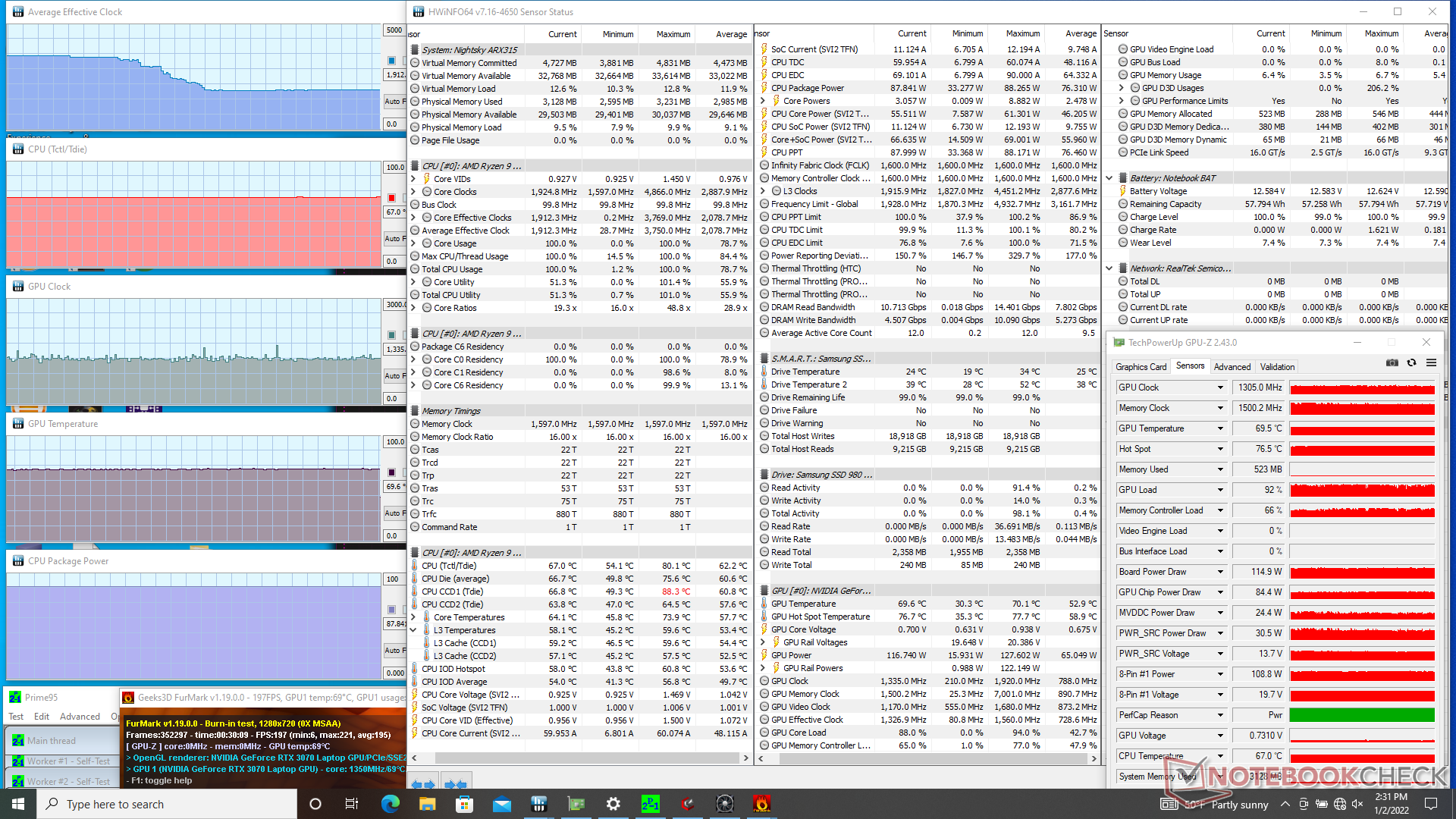Click the Type here to search box
Viewport: 1456px width, 819px height.
[167, 804]
